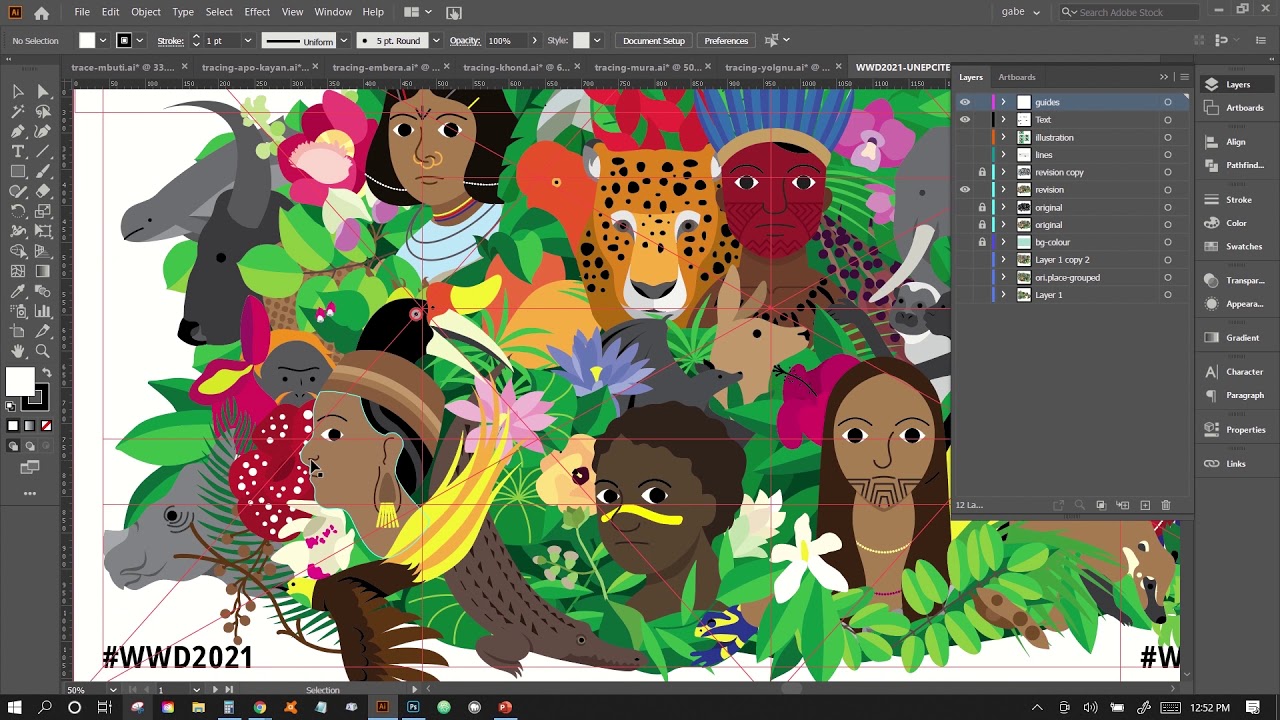Click the Create New Layer icon
This screenshot has width=1280, height=720.
(x=1145, y=505)
